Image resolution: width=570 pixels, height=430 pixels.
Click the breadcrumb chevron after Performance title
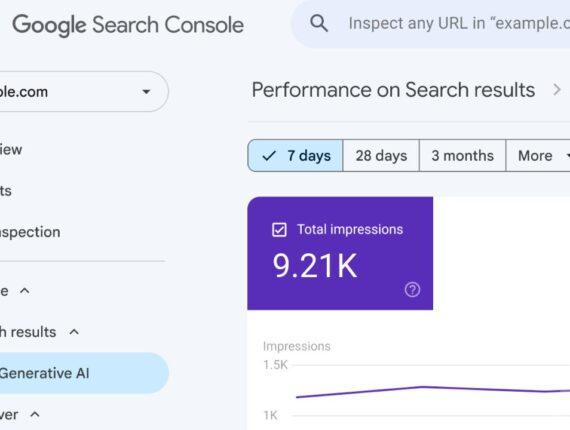coord(557,89)
